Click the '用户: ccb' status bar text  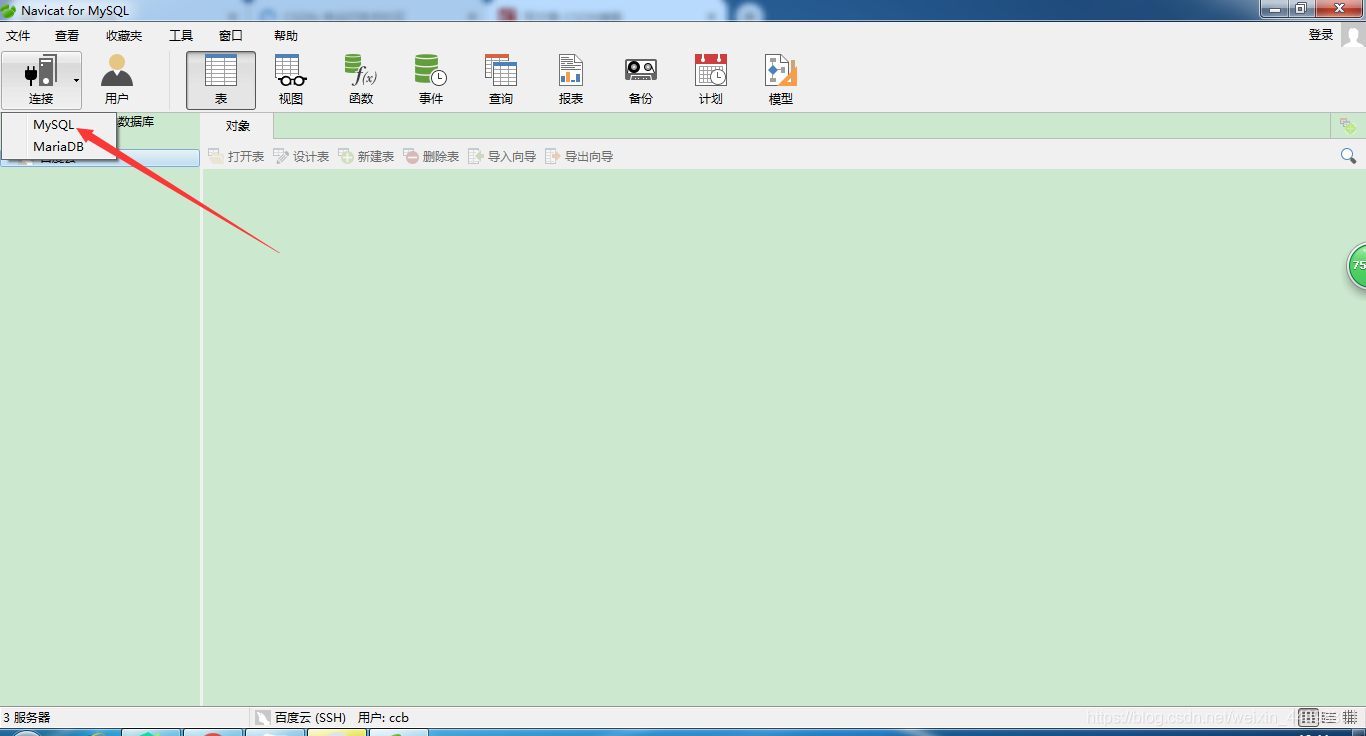click(383, 717)
